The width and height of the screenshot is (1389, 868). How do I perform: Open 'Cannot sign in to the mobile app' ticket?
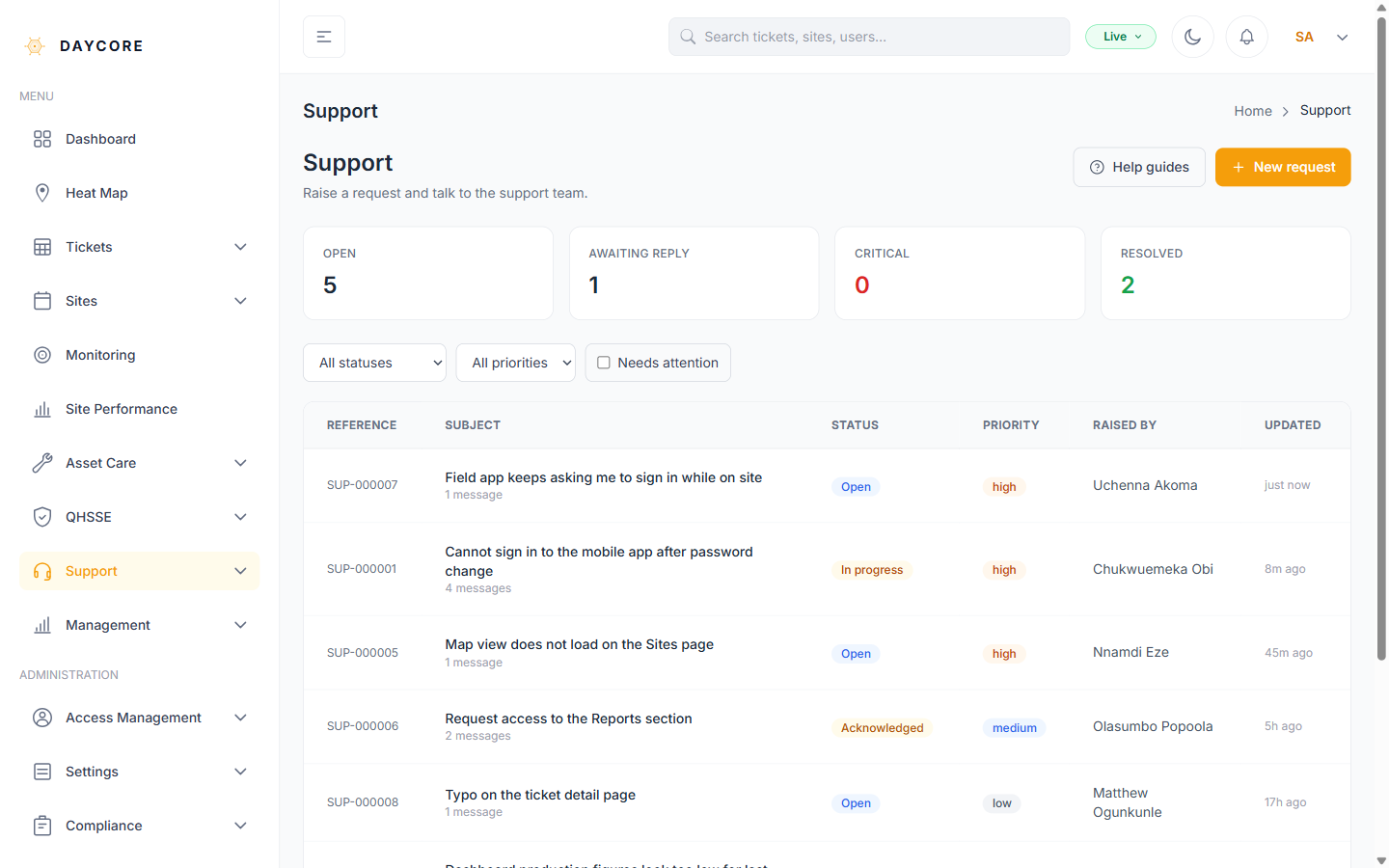click(599, 561)
